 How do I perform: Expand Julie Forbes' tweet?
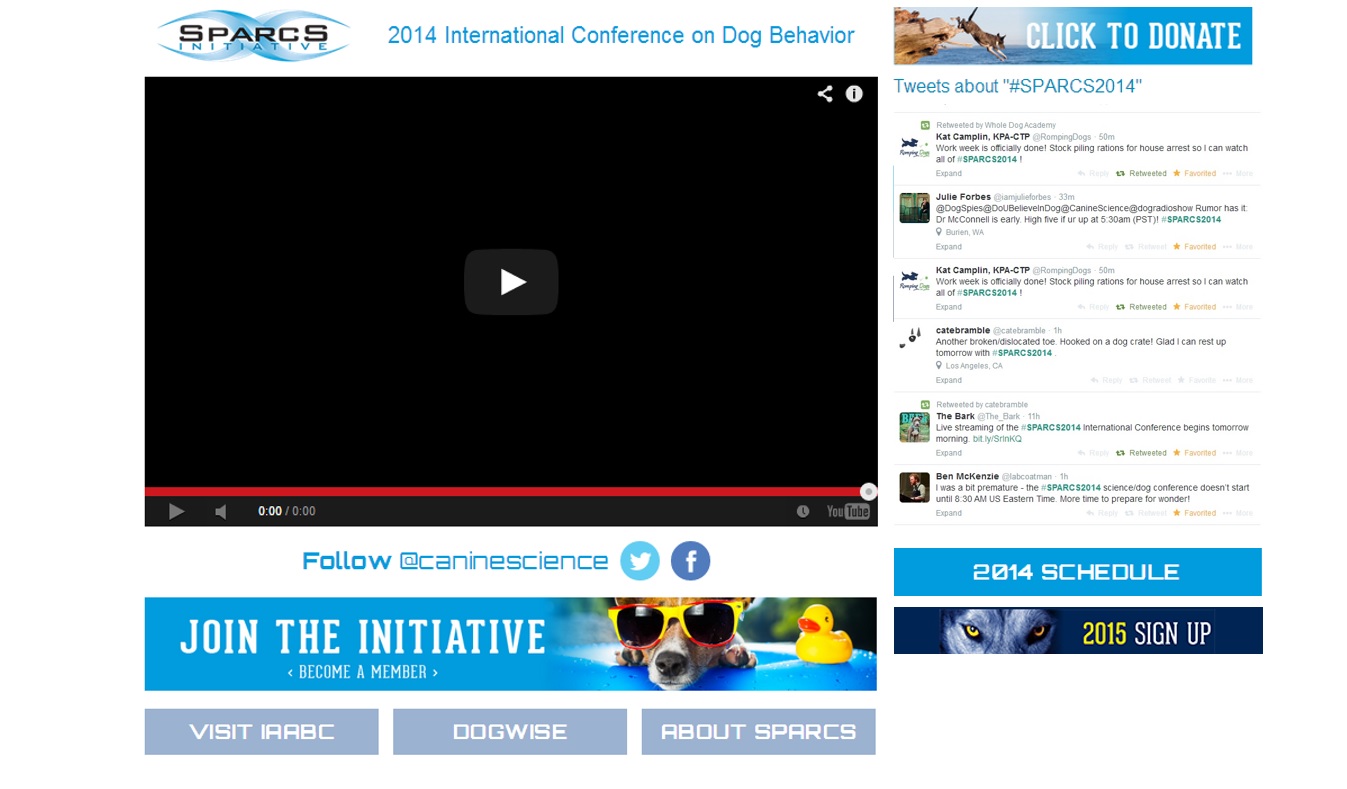coord(949,247)
